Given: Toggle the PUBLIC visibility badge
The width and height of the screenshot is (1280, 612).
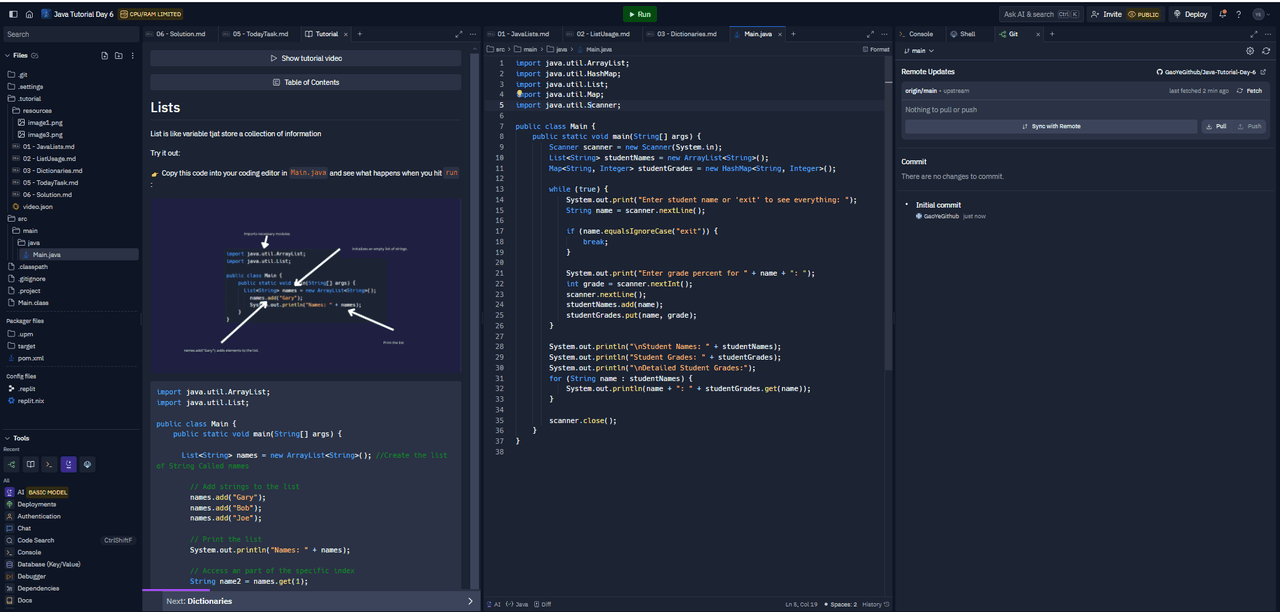Looking at the screenshot, I should coord(1144,14).
